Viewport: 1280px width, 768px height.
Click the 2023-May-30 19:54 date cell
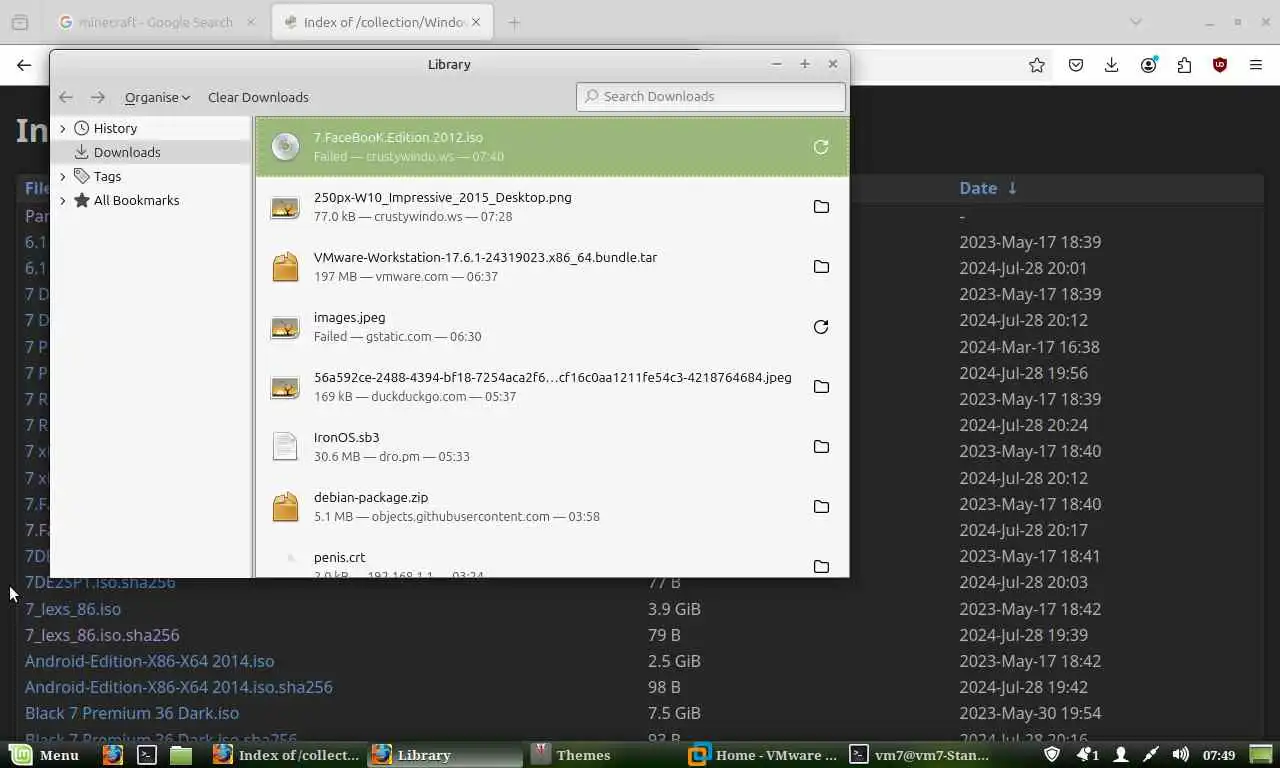click(x=1030, y=713)
